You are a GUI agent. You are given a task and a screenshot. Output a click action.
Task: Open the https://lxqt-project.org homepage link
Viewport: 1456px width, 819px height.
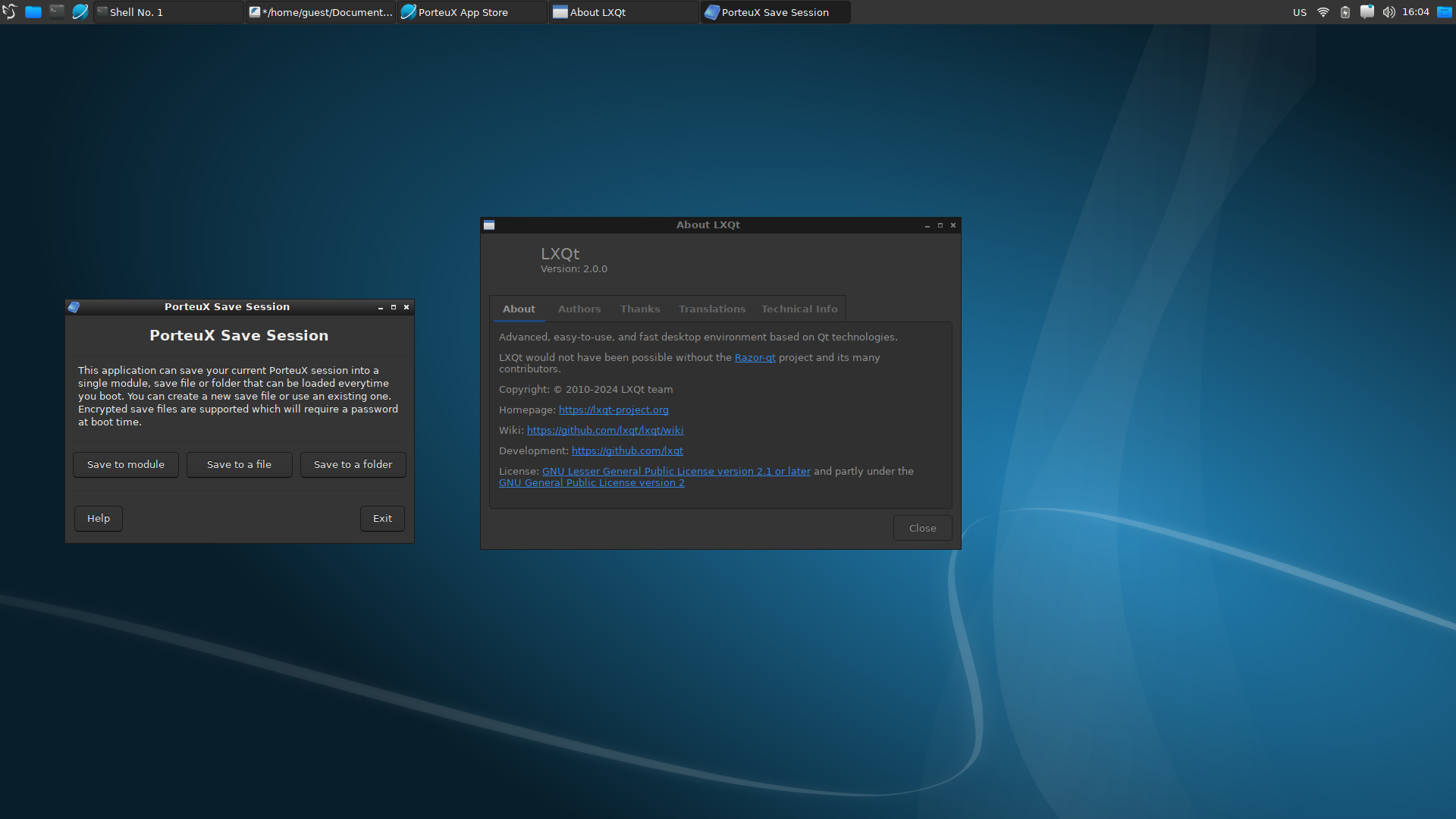[x=613, y=410]
